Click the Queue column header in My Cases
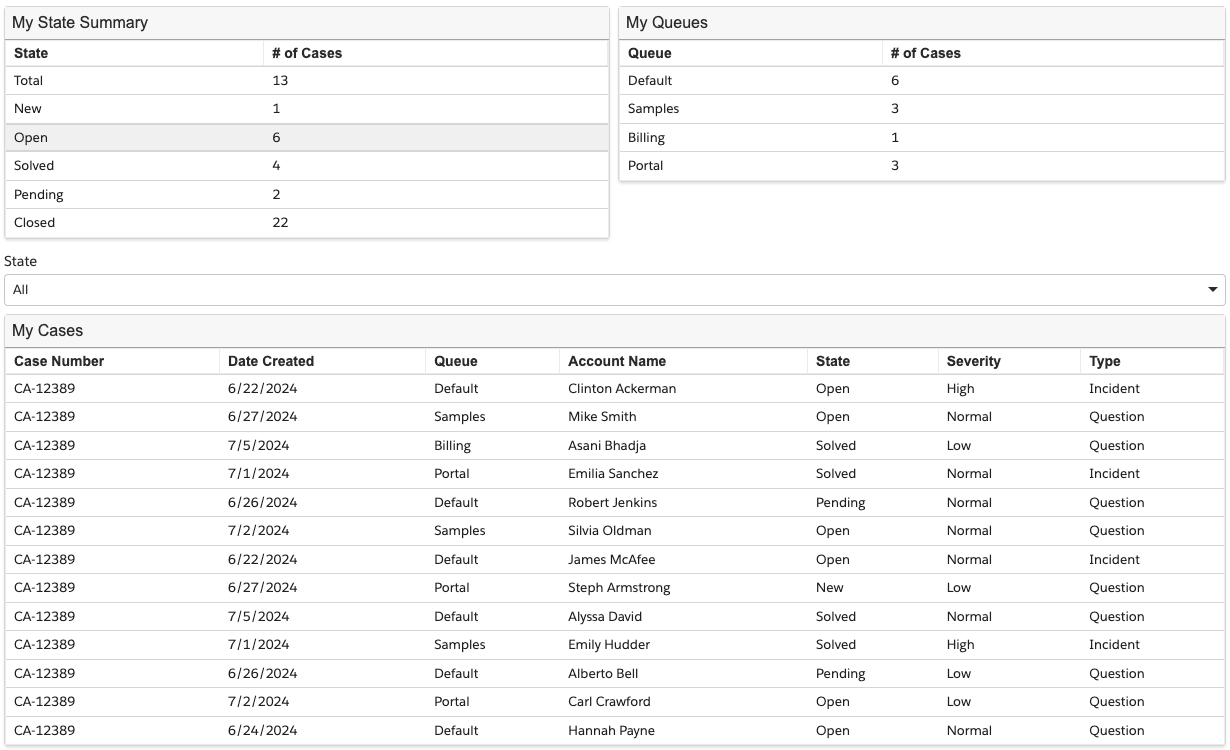The image size is (1230, 750). click(455, 361)
